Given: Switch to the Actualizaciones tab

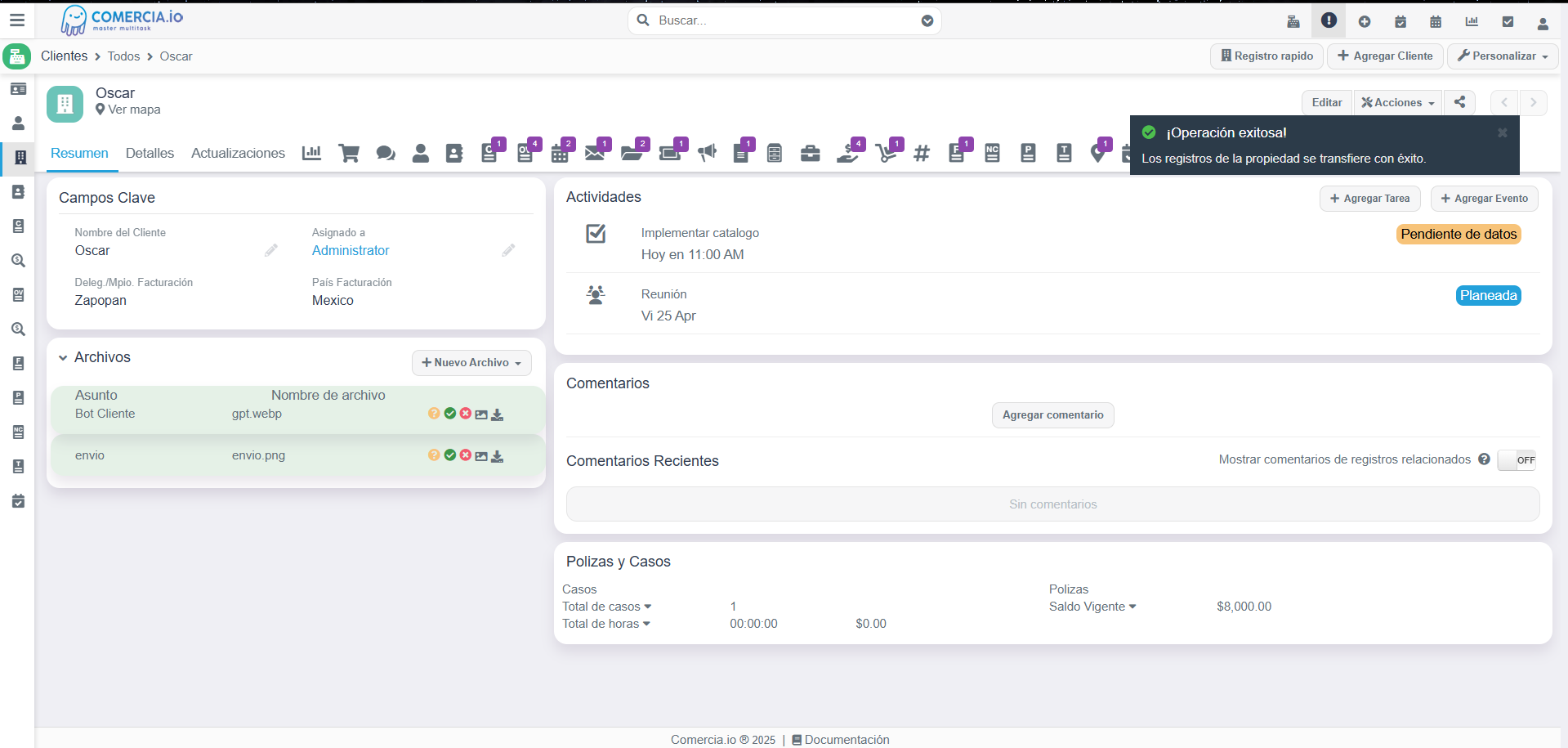Looking at the screenshot, I should tap(238, 153).
